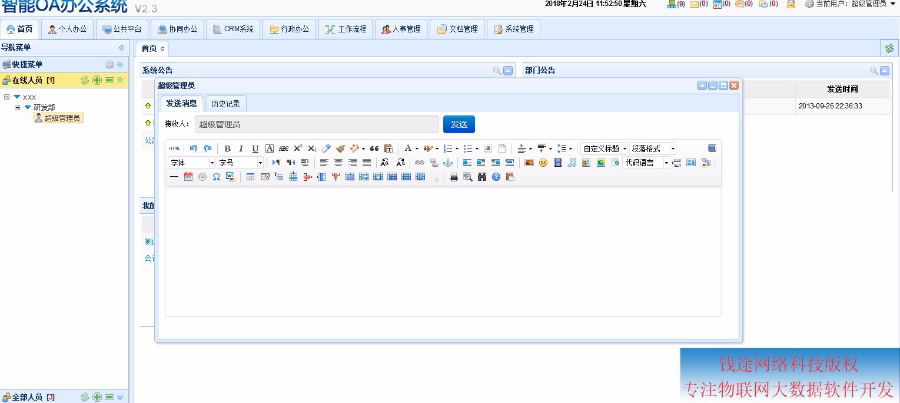Insert the current time with clock icon
This screenshot has width=900, height=403.
coord(202,177)
